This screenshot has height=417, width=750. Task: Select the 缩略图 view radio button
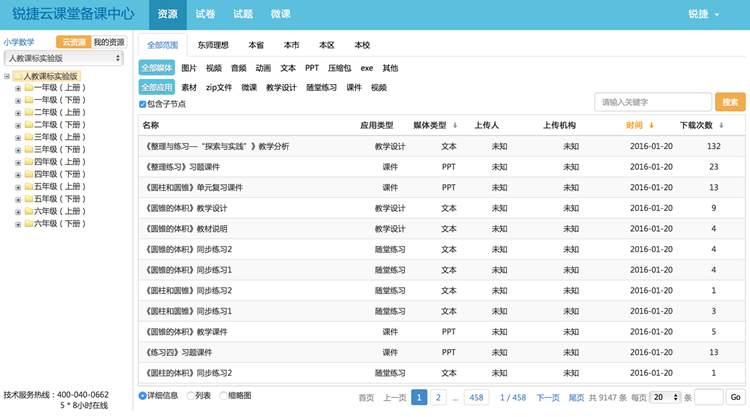coord(223,396)
